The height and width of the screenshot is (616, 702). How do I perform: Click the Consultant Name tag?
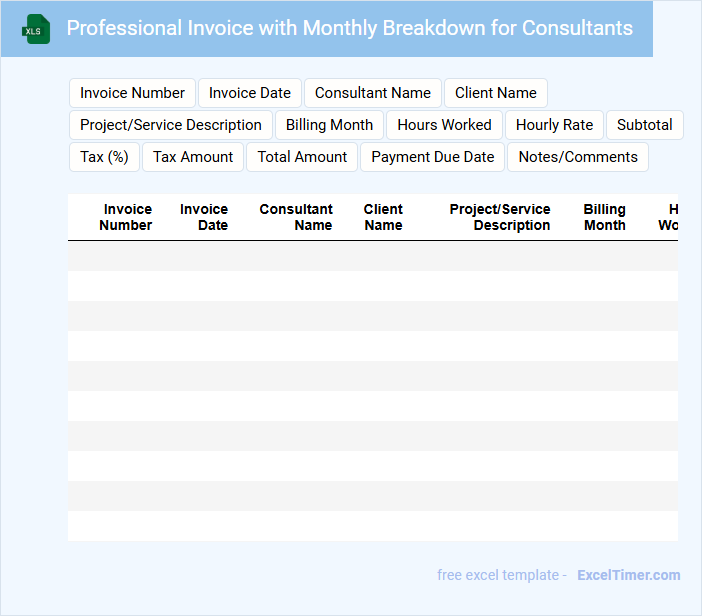click(x=373, y=93)
